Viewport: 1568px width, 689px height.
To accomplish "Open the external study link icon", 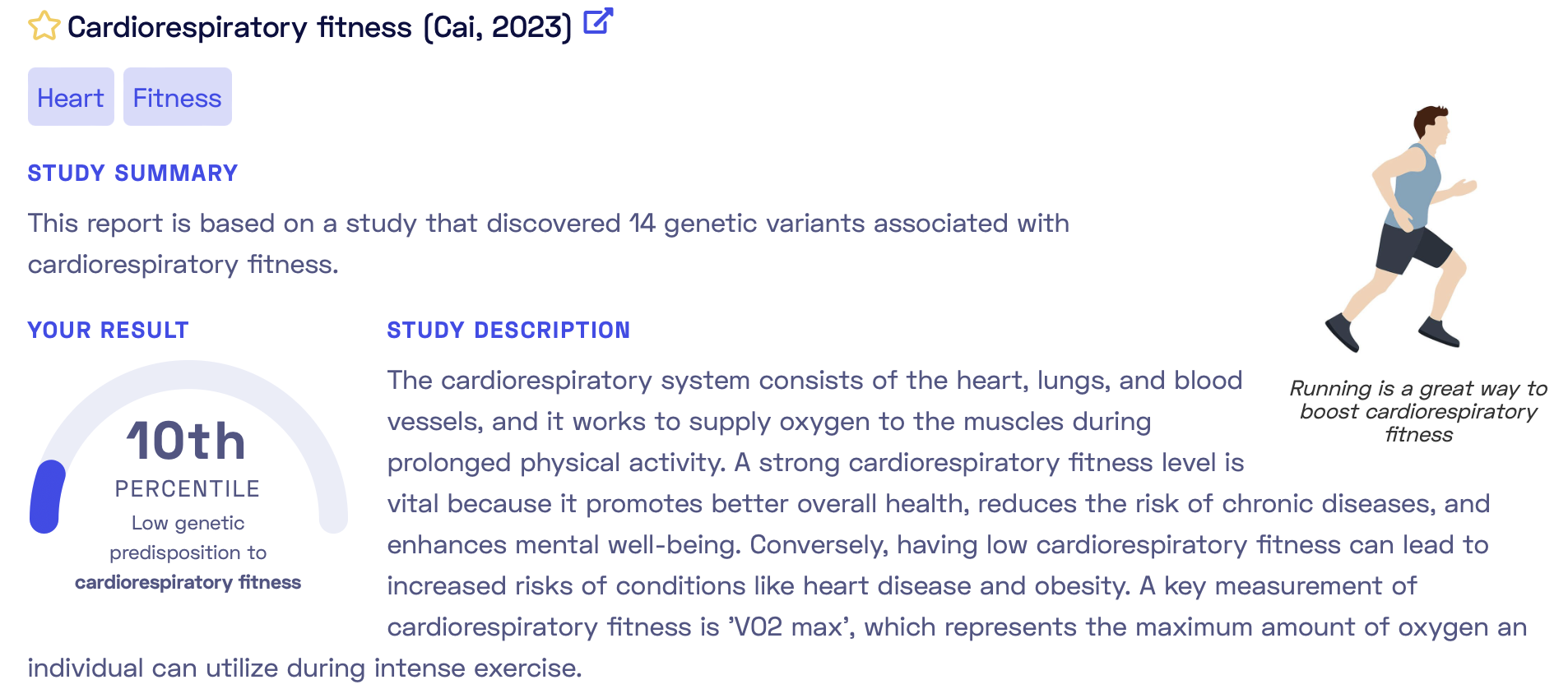I will 598,21.
